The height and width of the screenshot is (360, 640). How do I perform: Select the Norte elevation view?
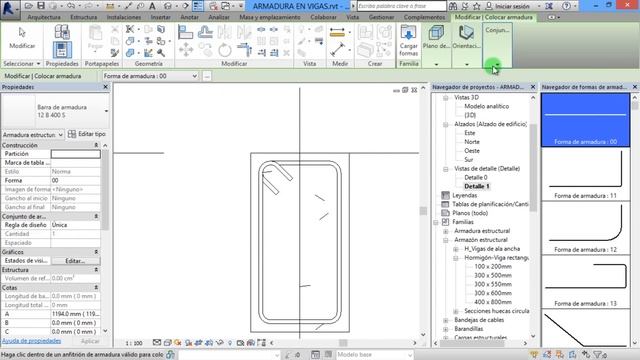coord(472,142)
